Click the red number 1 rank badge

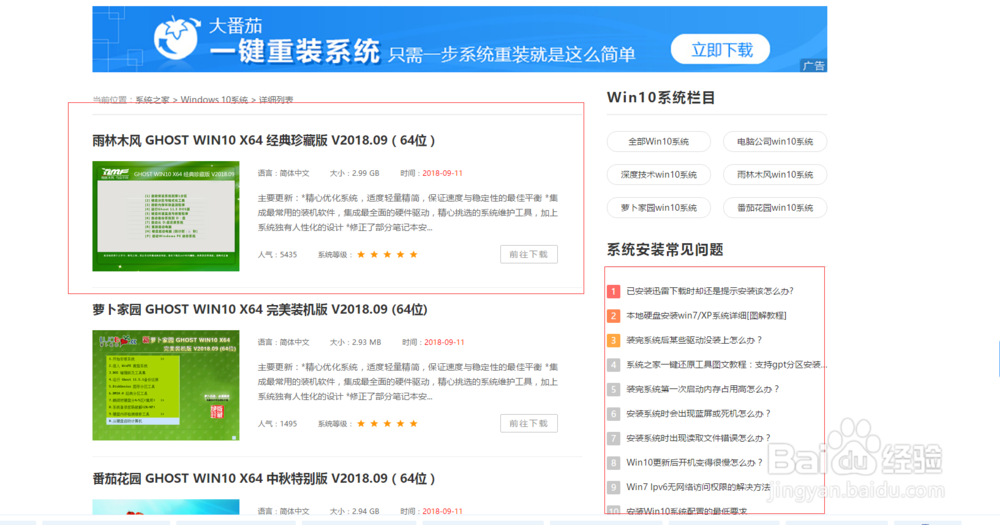click(x=614, y=292)
